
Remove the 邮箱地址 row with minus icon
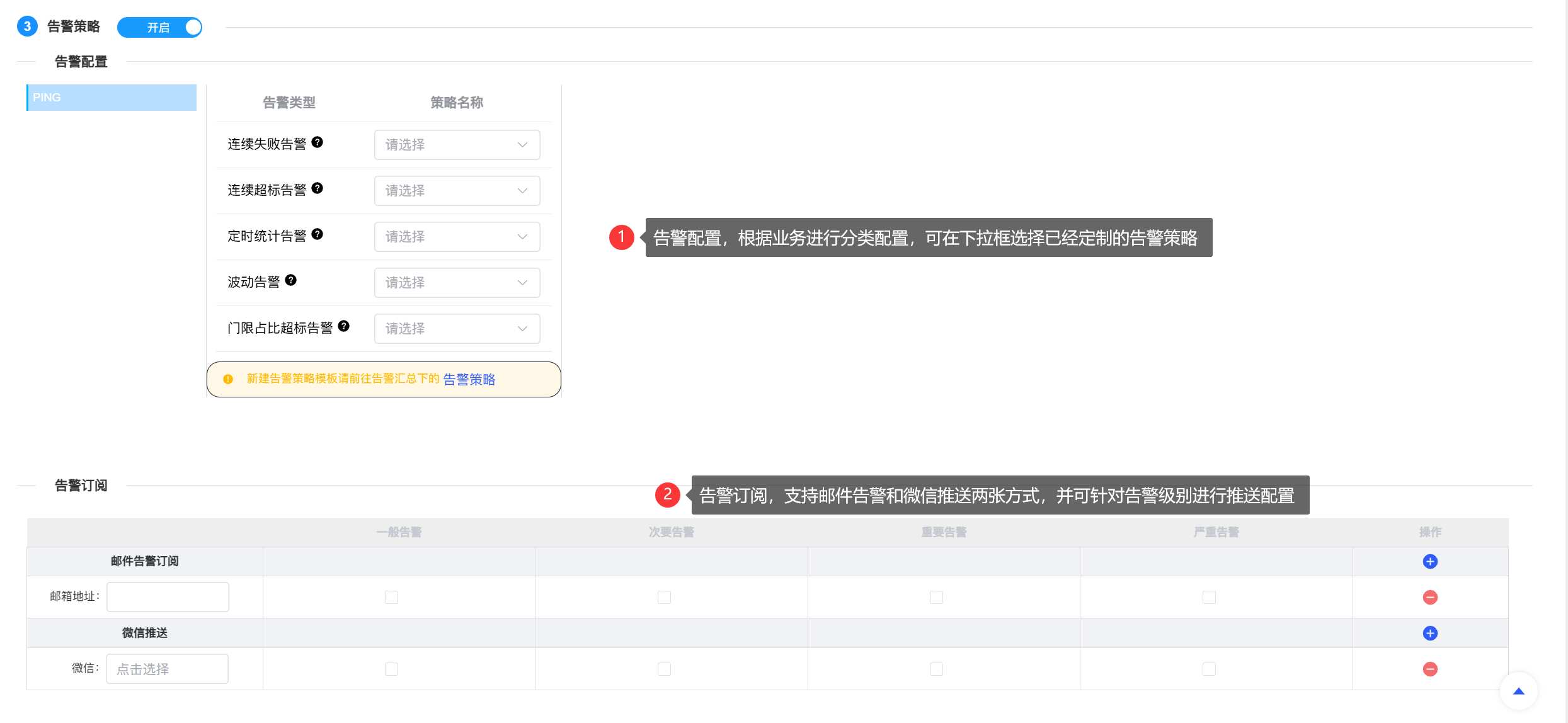(x=1430, y=597)
